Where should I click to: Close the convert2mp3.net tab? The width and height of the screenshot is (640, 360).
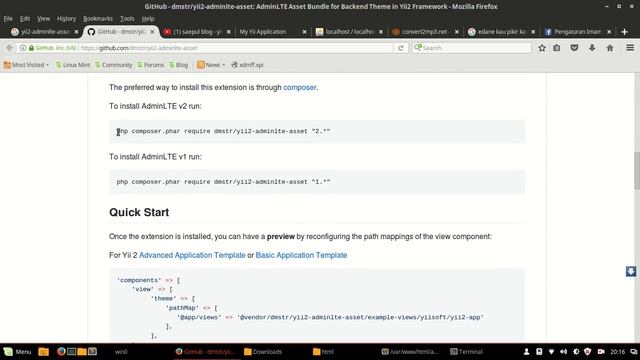456,31
